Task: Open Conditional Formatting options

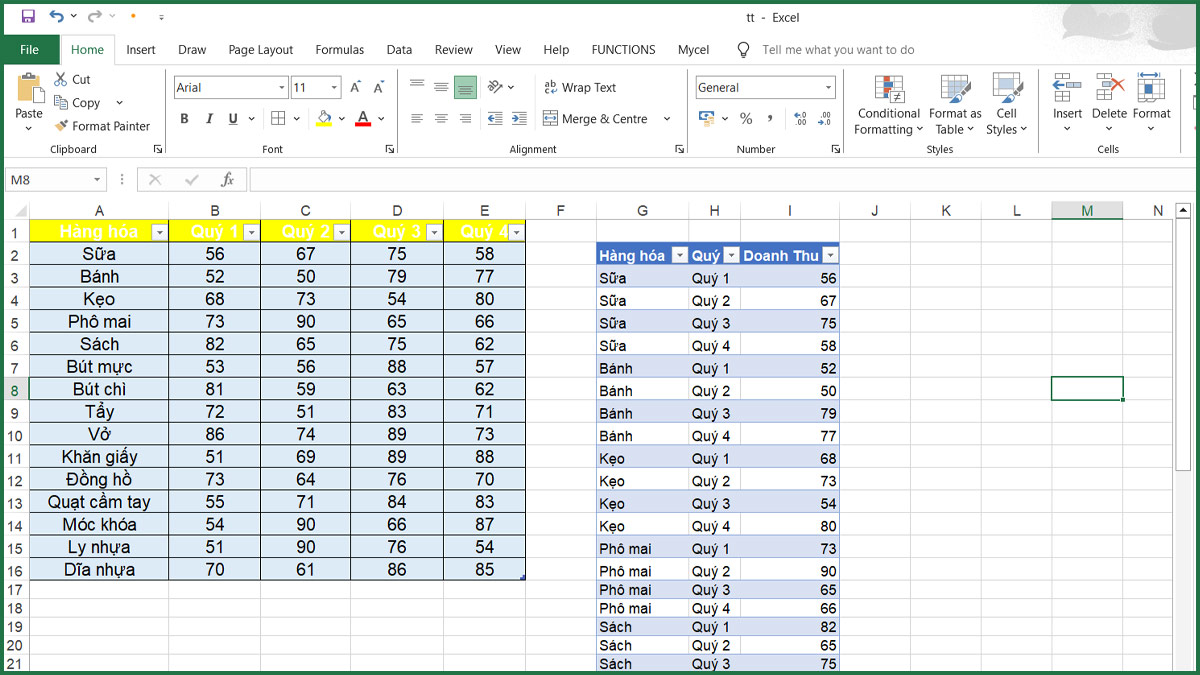Action: [888, 105]
